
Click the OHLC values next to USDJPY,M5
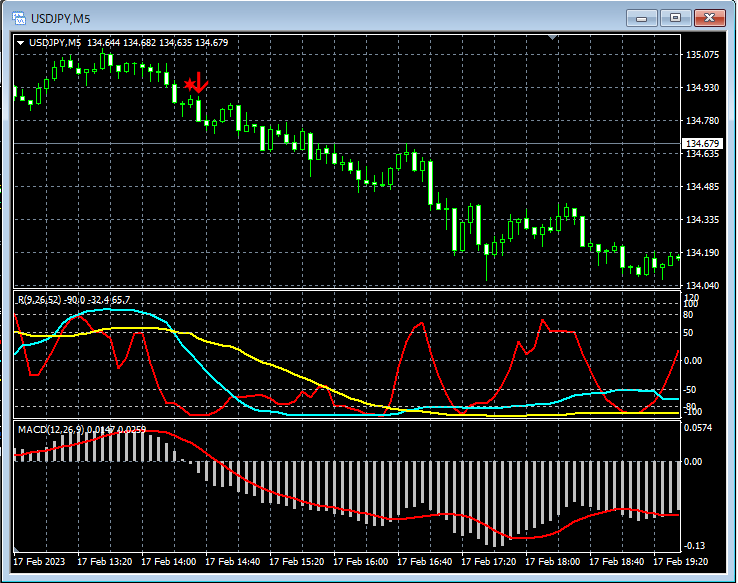(x=157, y=43)
